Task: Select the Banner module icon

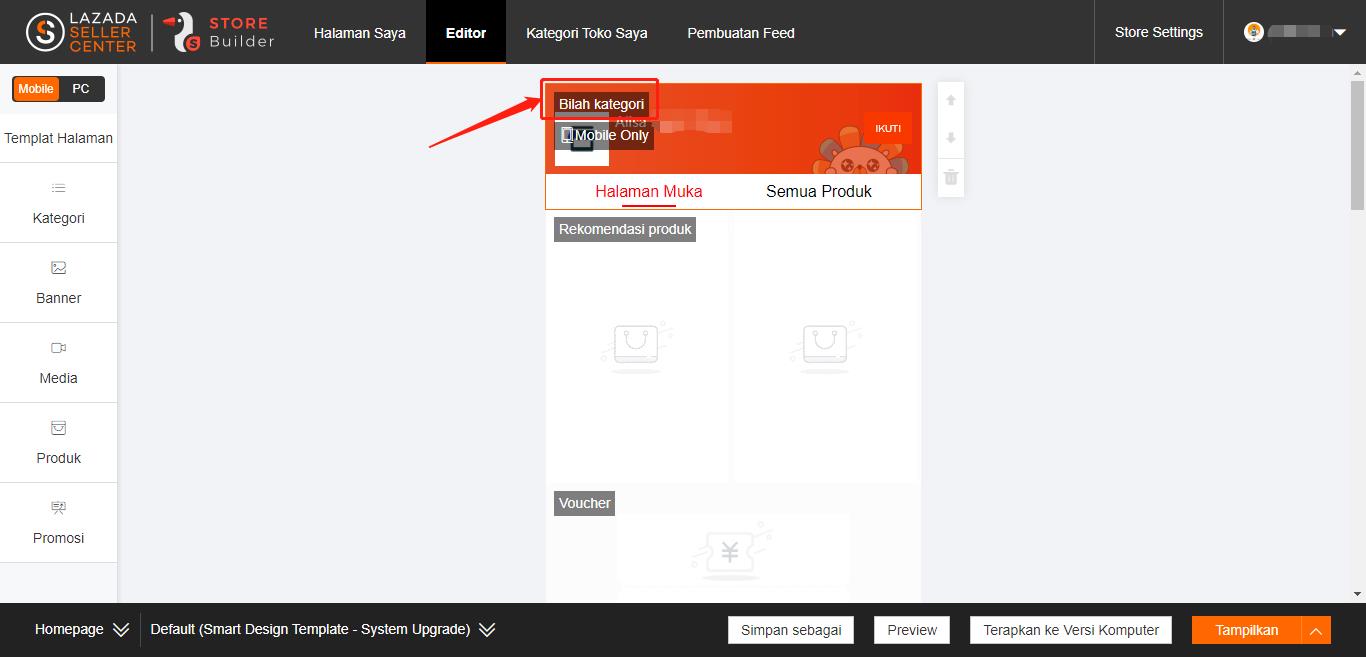Action: (x=58, y=268)
